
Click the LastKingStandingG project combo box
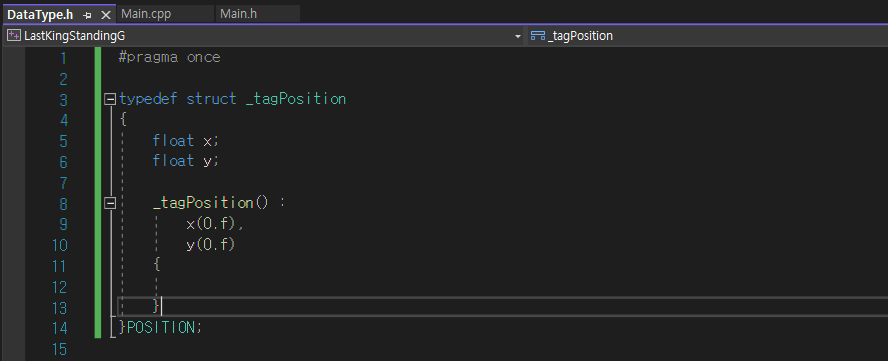264,36
